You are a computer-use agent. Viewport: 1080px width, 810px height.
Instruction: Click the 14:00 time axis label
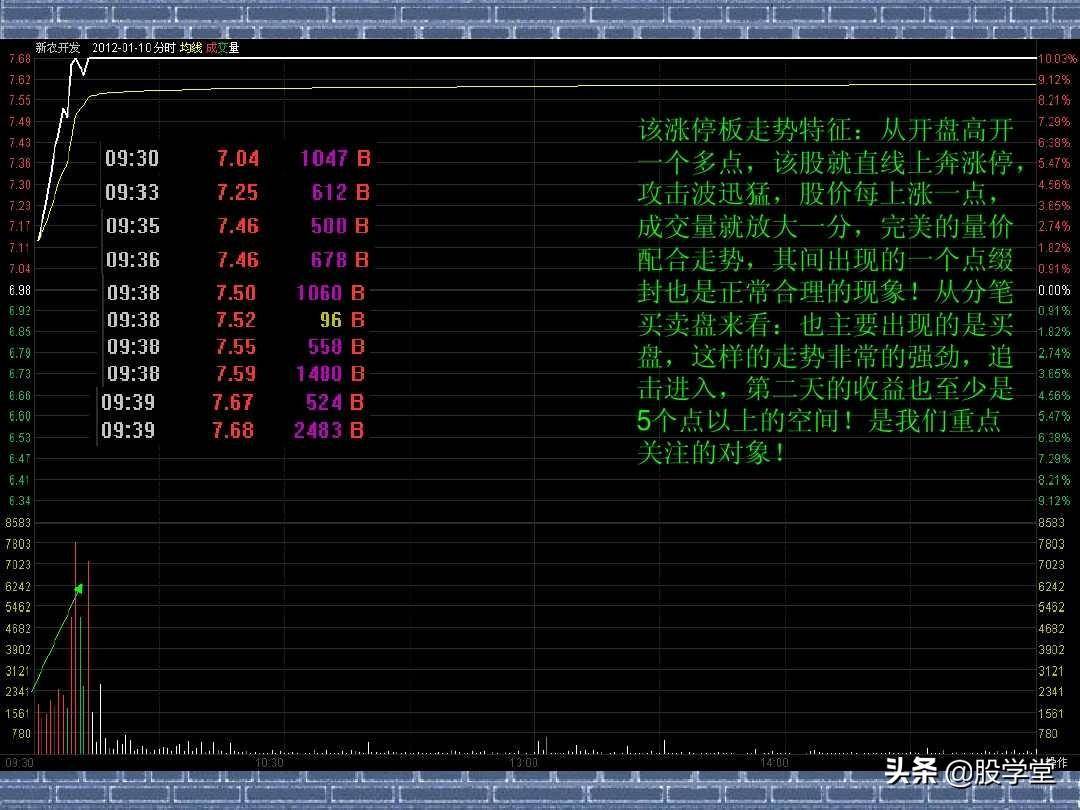coord(774,762)
